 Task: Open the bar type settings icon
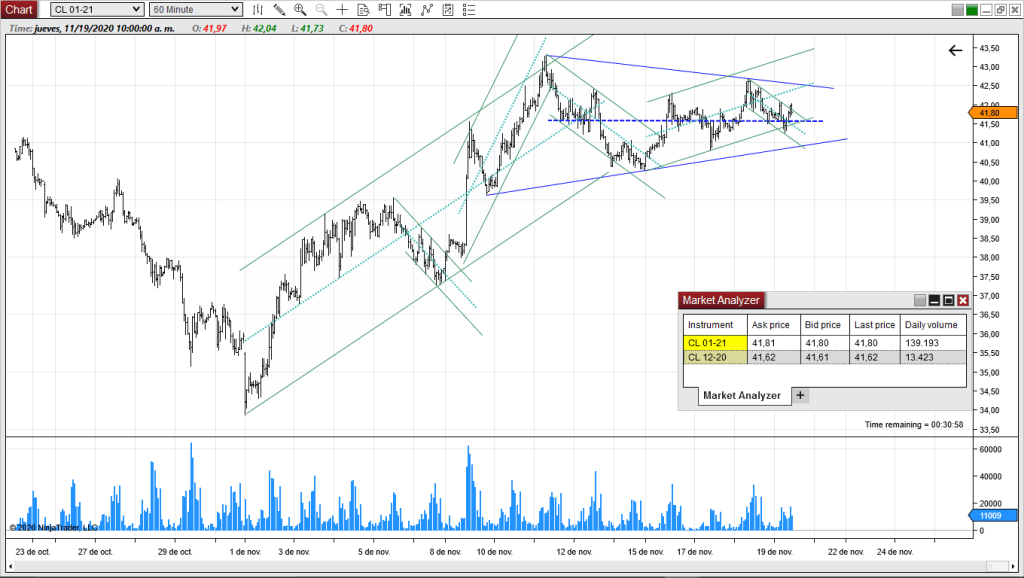[258, 9]
